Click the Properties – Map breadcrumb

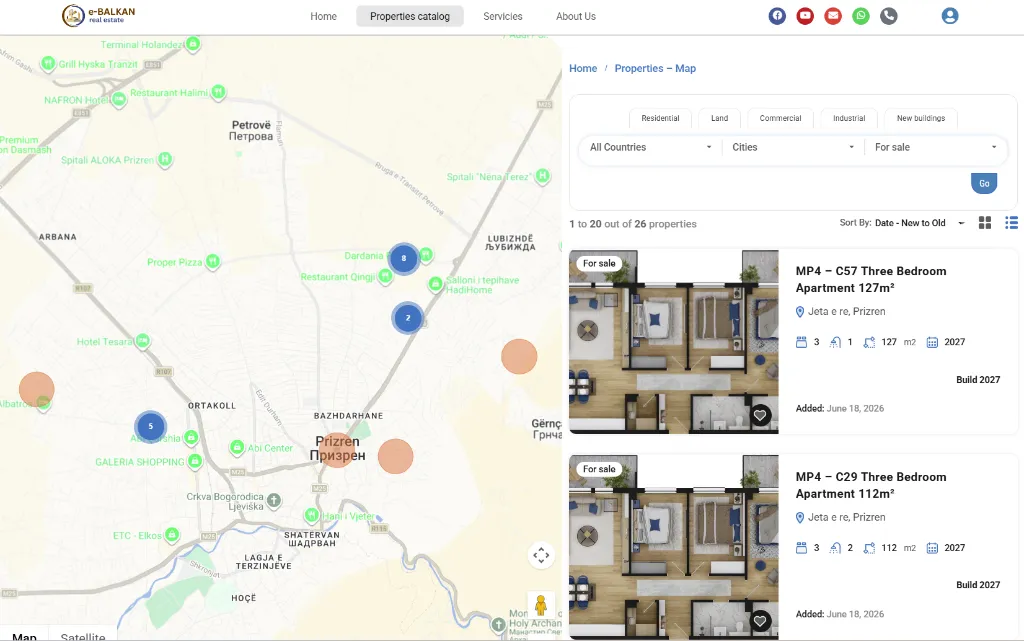(654, 69)
